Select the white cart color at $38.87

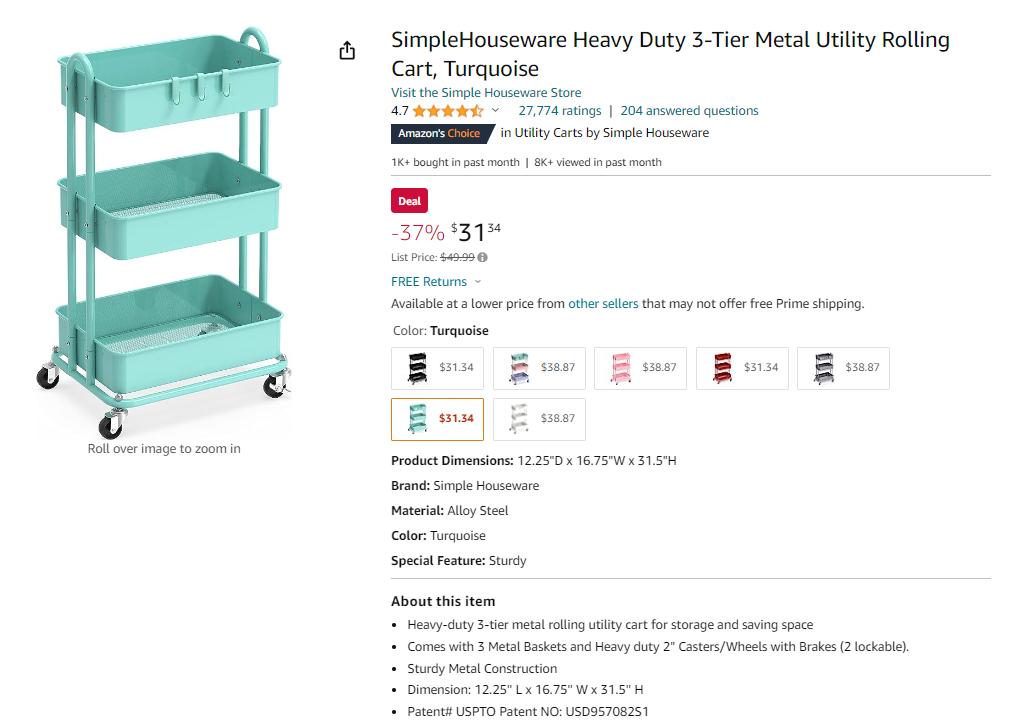coord(539,419)
